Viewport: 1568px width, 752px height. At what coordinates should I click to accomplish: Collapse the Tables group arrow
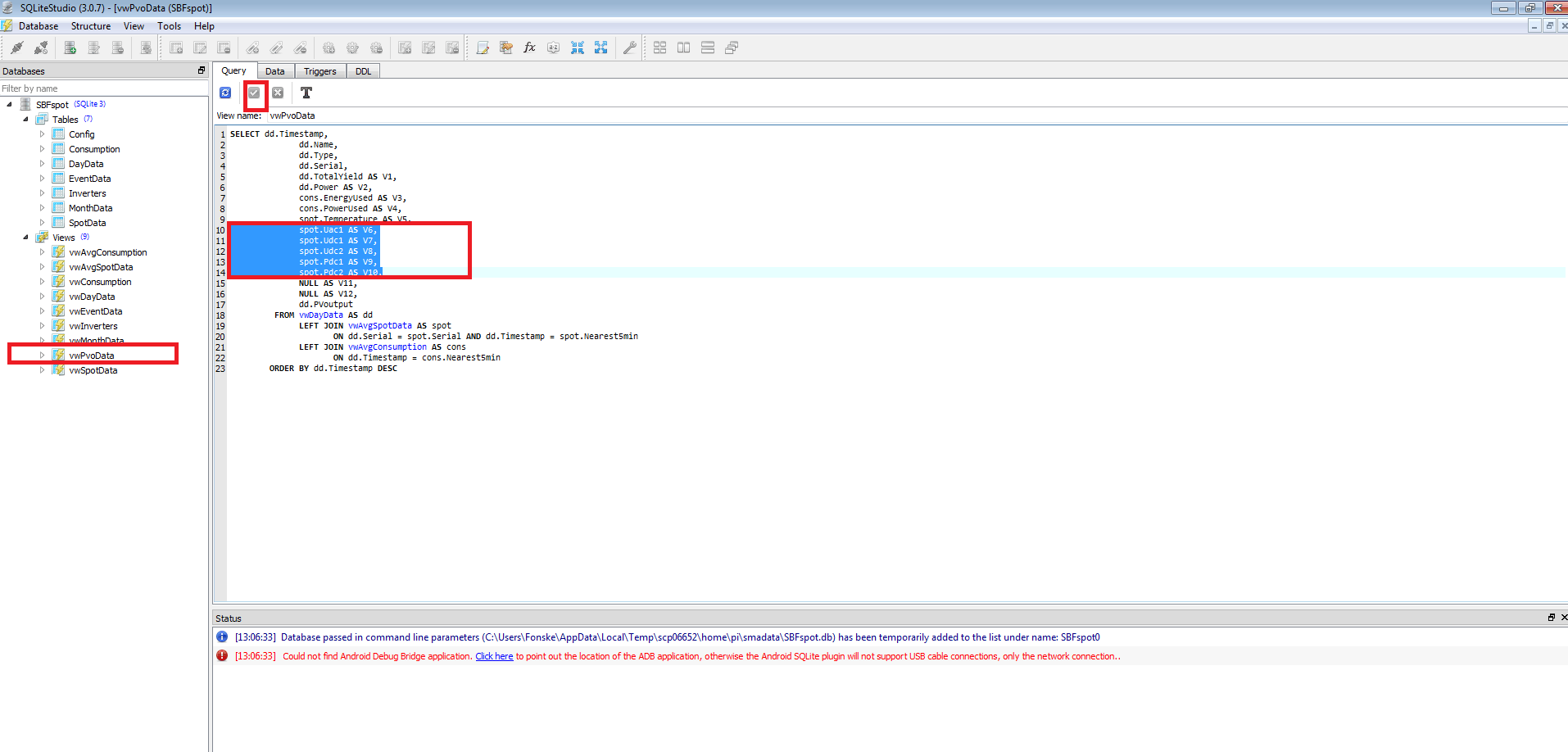click(25, 119)
